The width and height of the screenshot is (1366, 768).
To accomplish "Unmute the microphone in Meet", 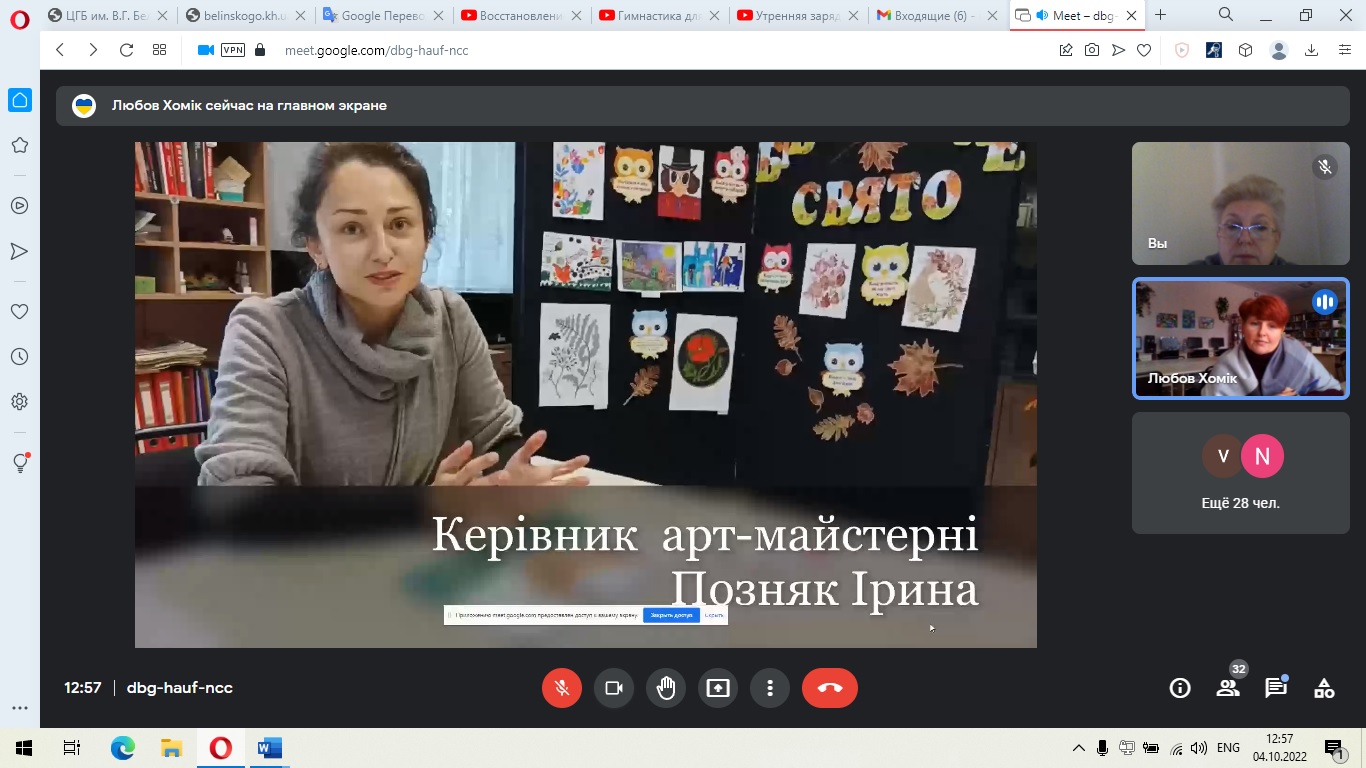I will tap(562, 688).
